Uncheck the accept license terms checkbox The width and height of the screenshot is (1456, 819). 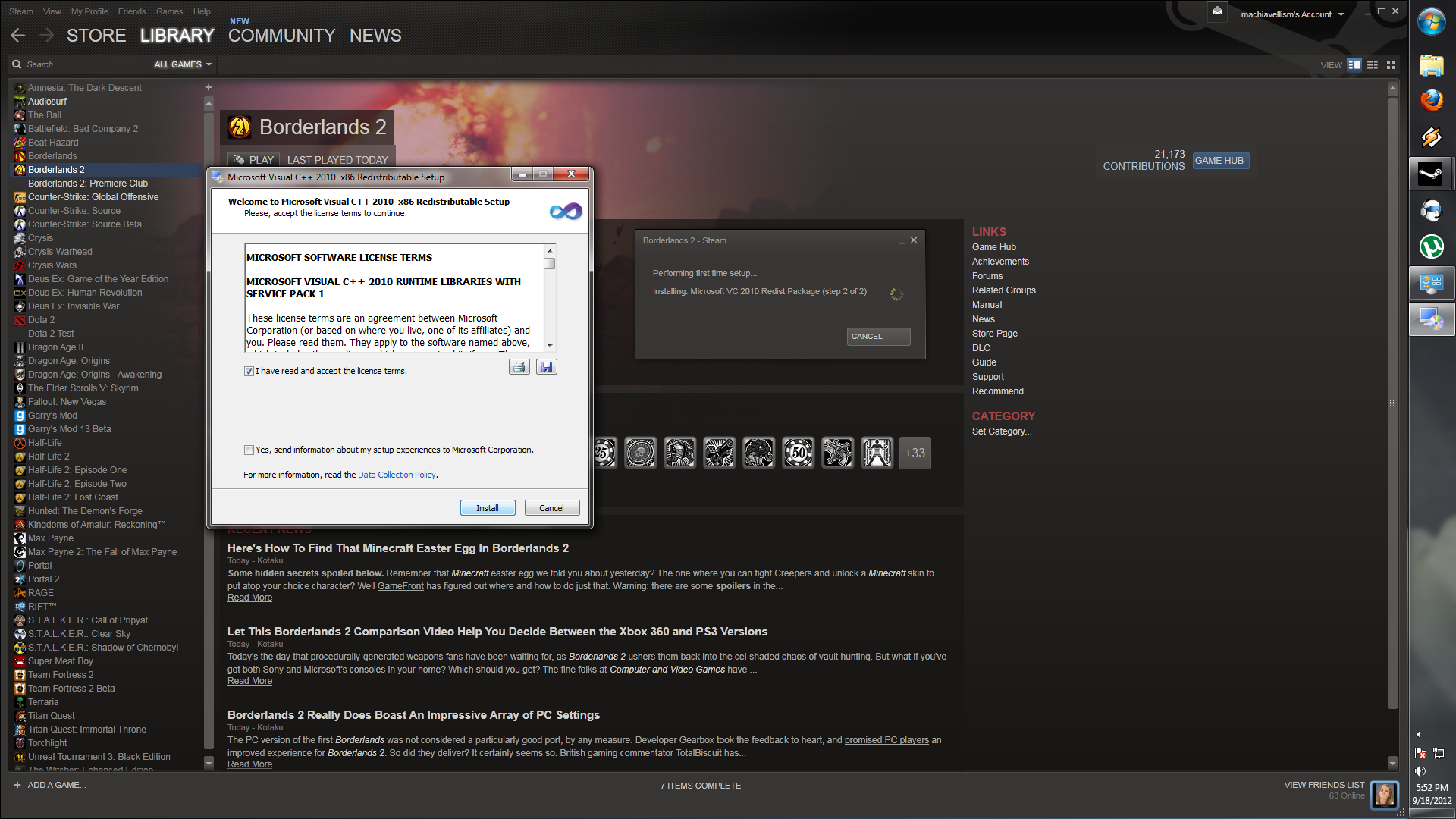tap(249, 371)
